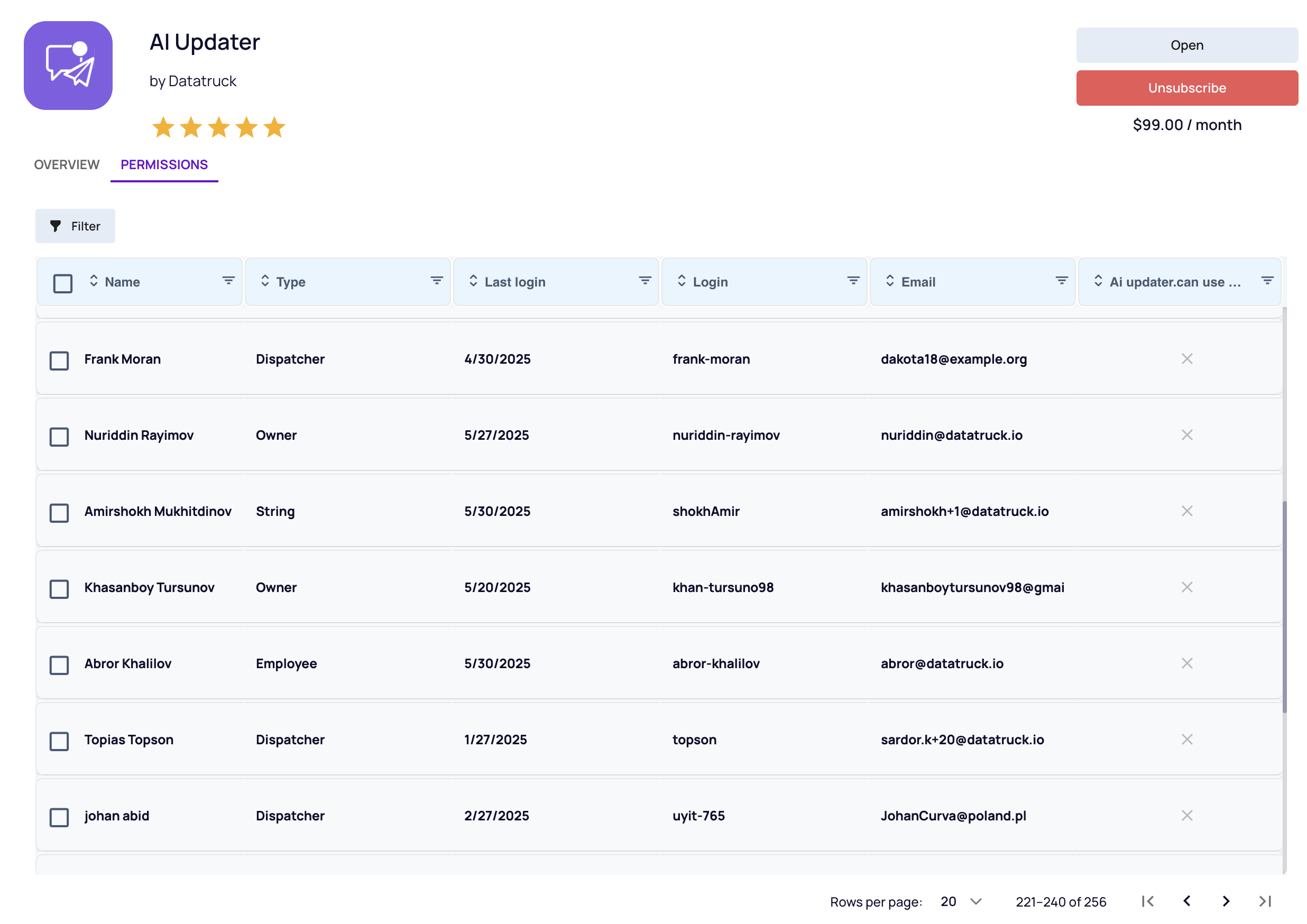This screenshot has height=924, width=1307.
Task: Click the Name column sort arrows
Action: point(94,281)
